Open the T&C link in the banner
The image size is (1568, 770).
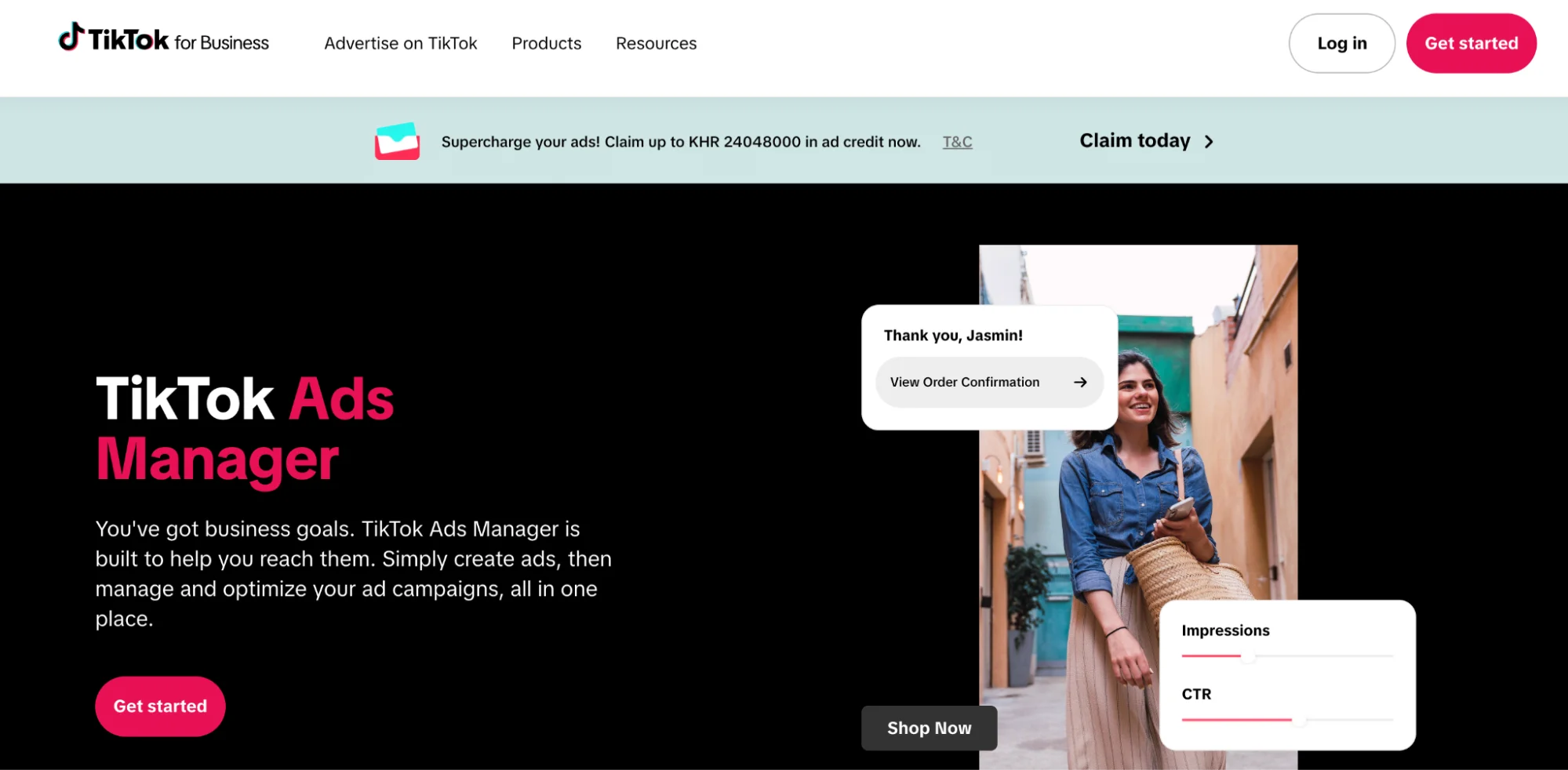(x=957, y=142)
